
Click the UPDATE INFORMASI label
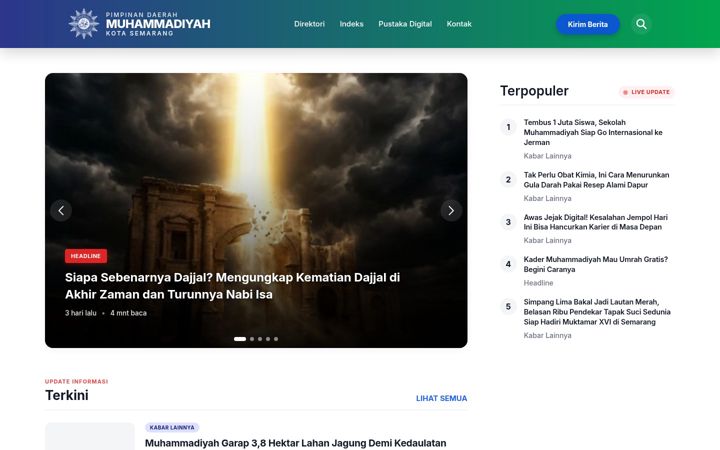76,382
